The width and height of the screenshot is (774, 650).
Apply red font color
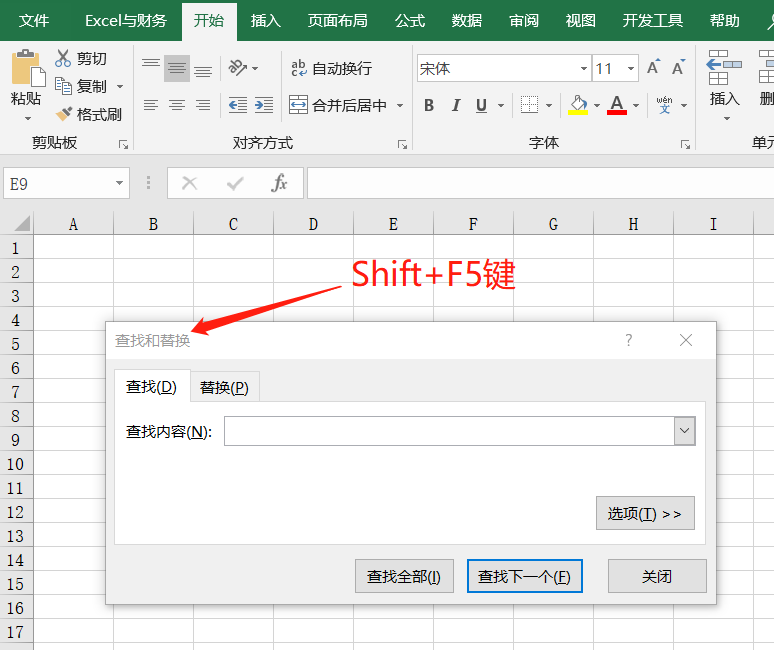[x=617, y=105]
